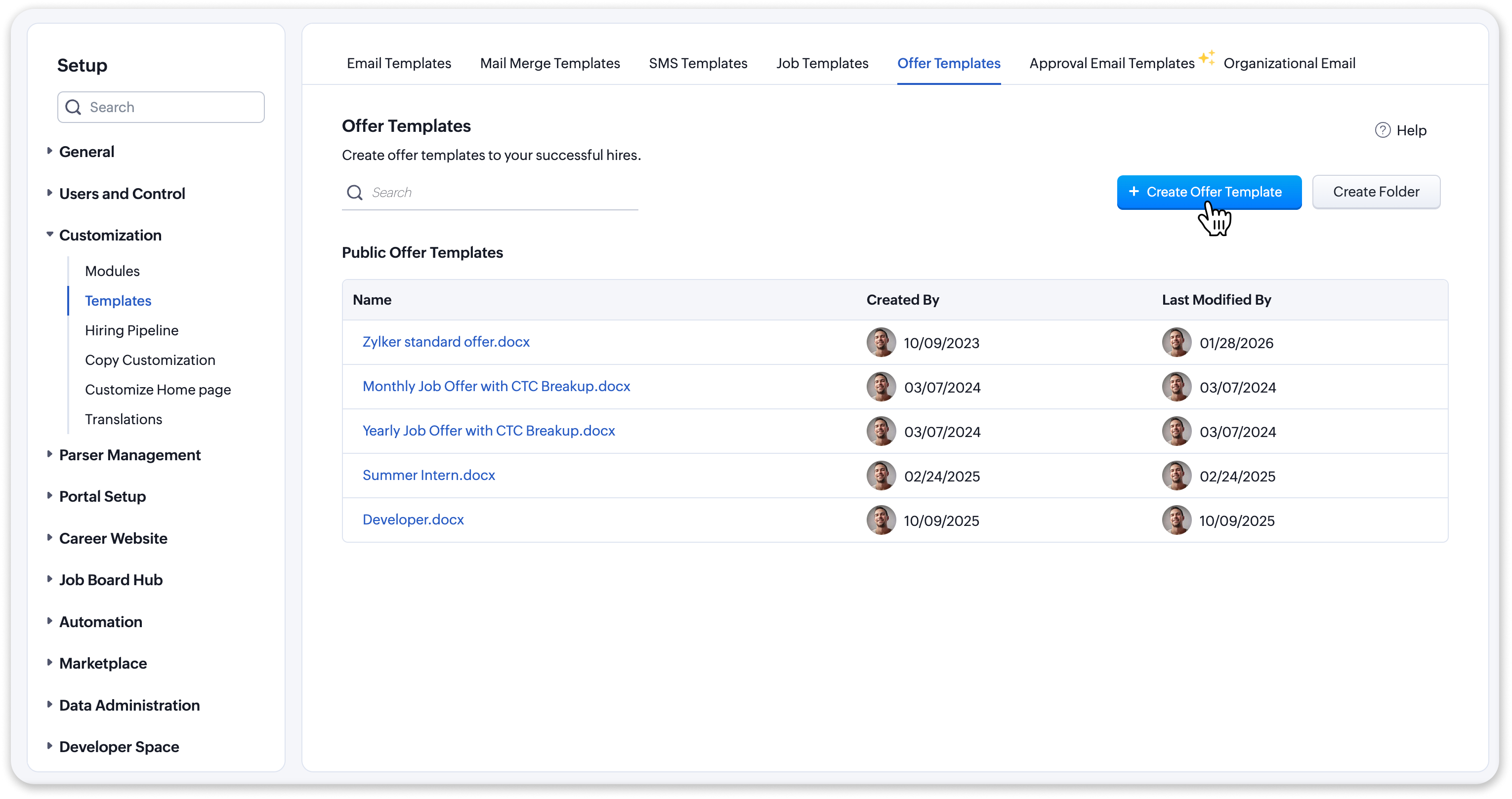
Task: Open Yearly Job Offer with CTC Breakup.docx
Action: tap(488, 431)
